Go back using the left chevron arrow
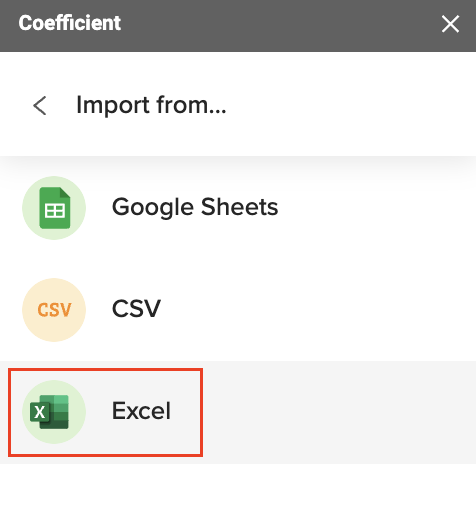 pyautogui.click(x=40, y=106)
